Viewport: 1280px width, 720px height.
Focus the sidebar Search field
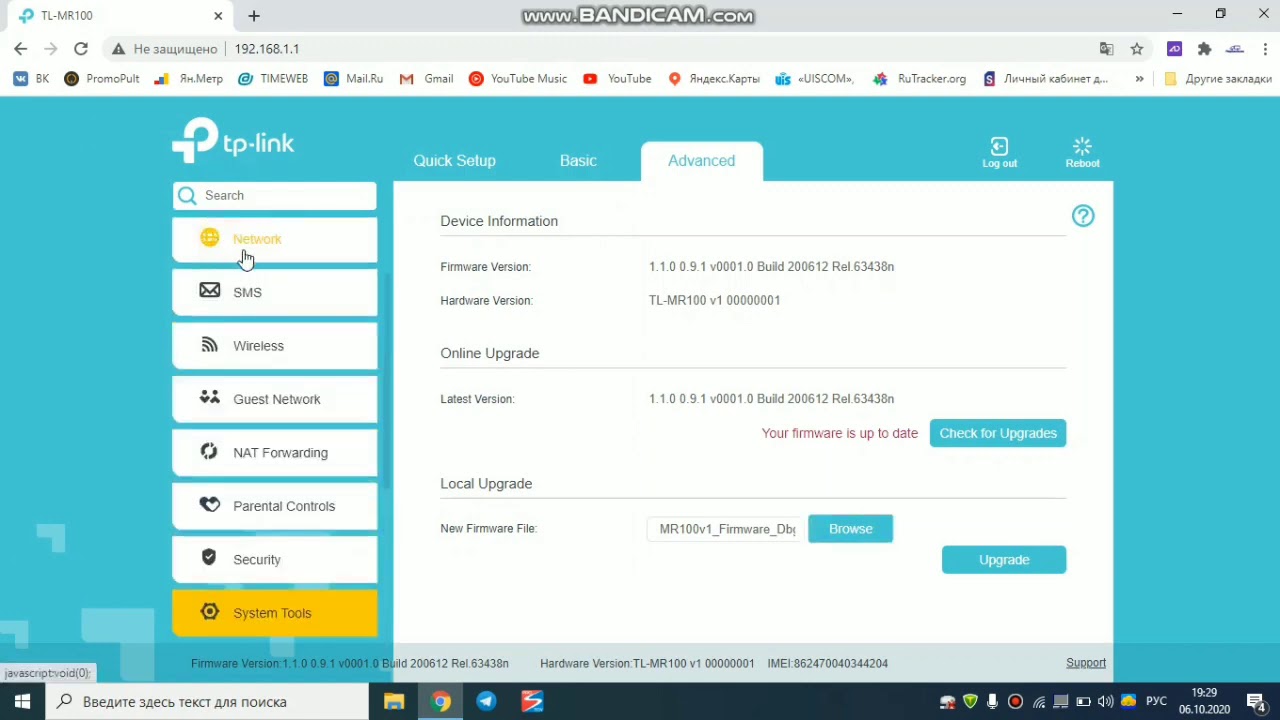tap(275, 196)
